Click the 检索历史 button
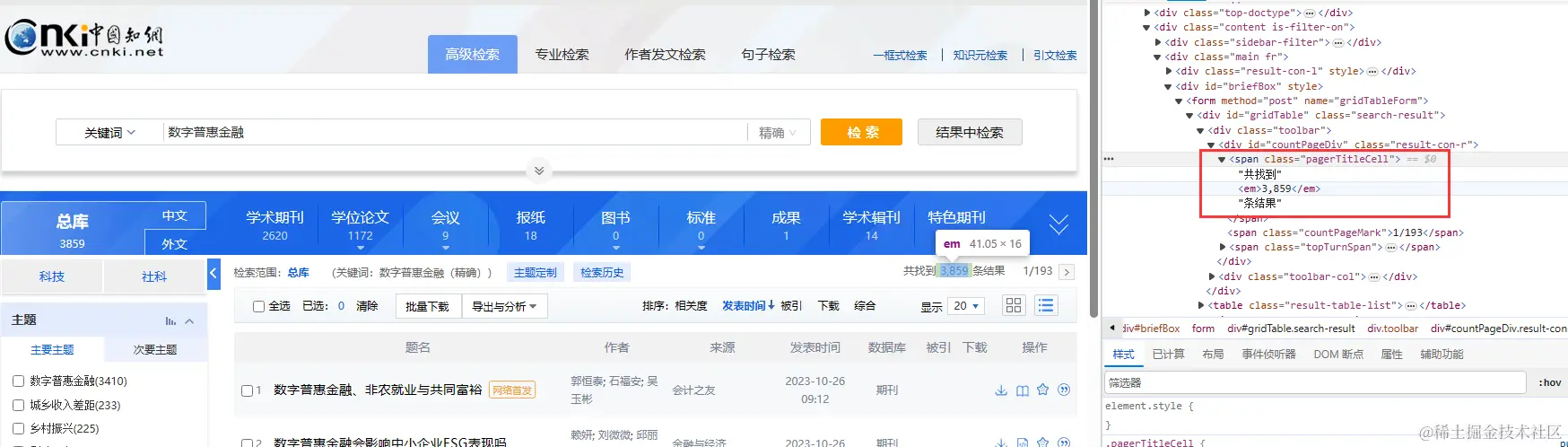Viewport: 1568px width, 447px height. tap(602, 272)
